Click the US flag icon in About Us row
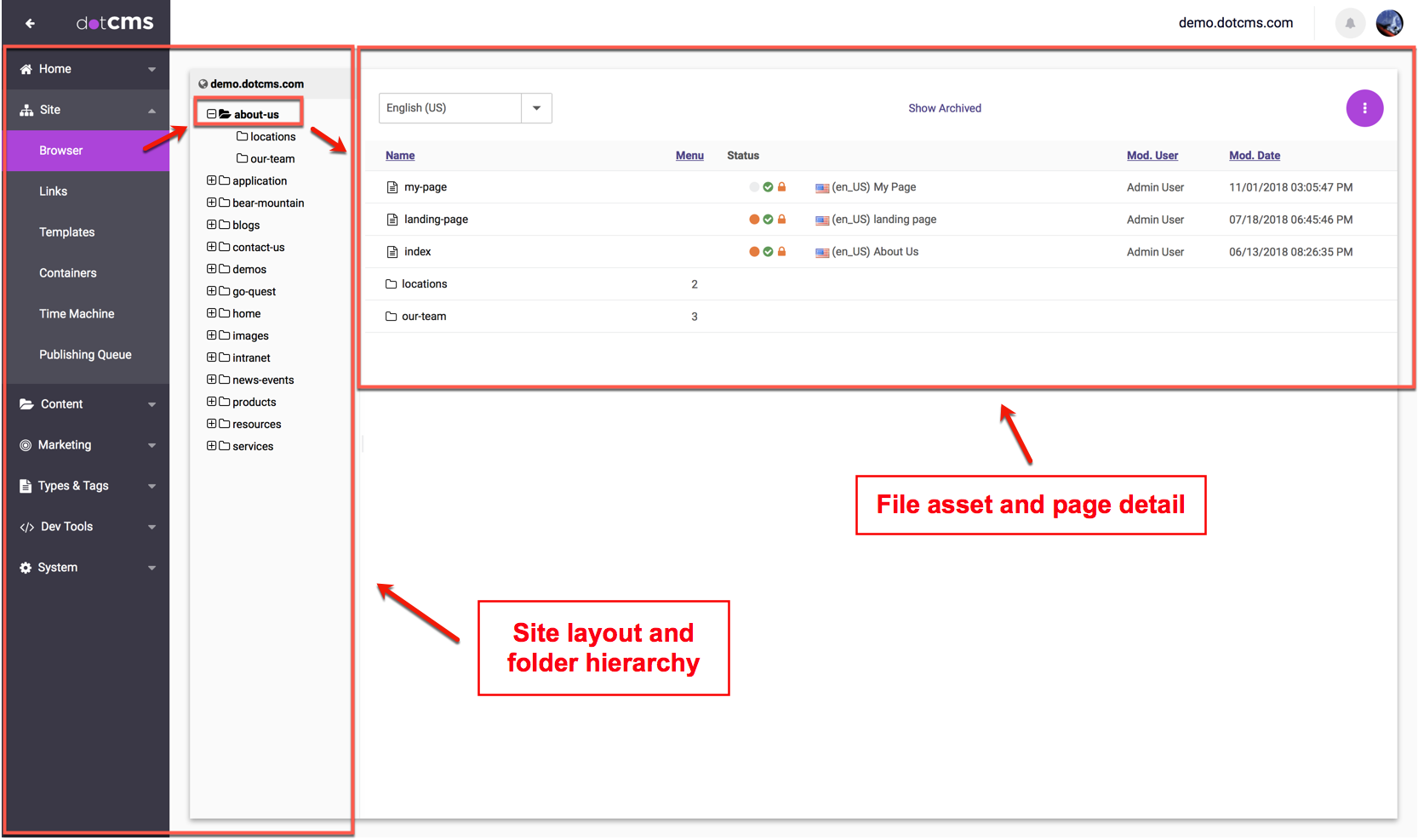This screenshot has height=840, width=1418. coord(822,253)
